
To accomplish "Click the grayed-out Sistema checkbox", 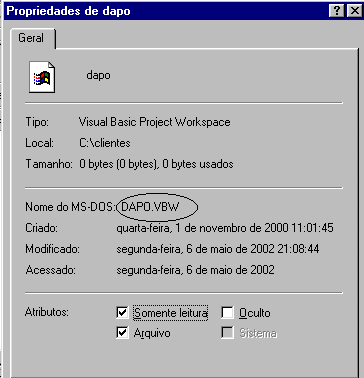I will tap(227, 333).
